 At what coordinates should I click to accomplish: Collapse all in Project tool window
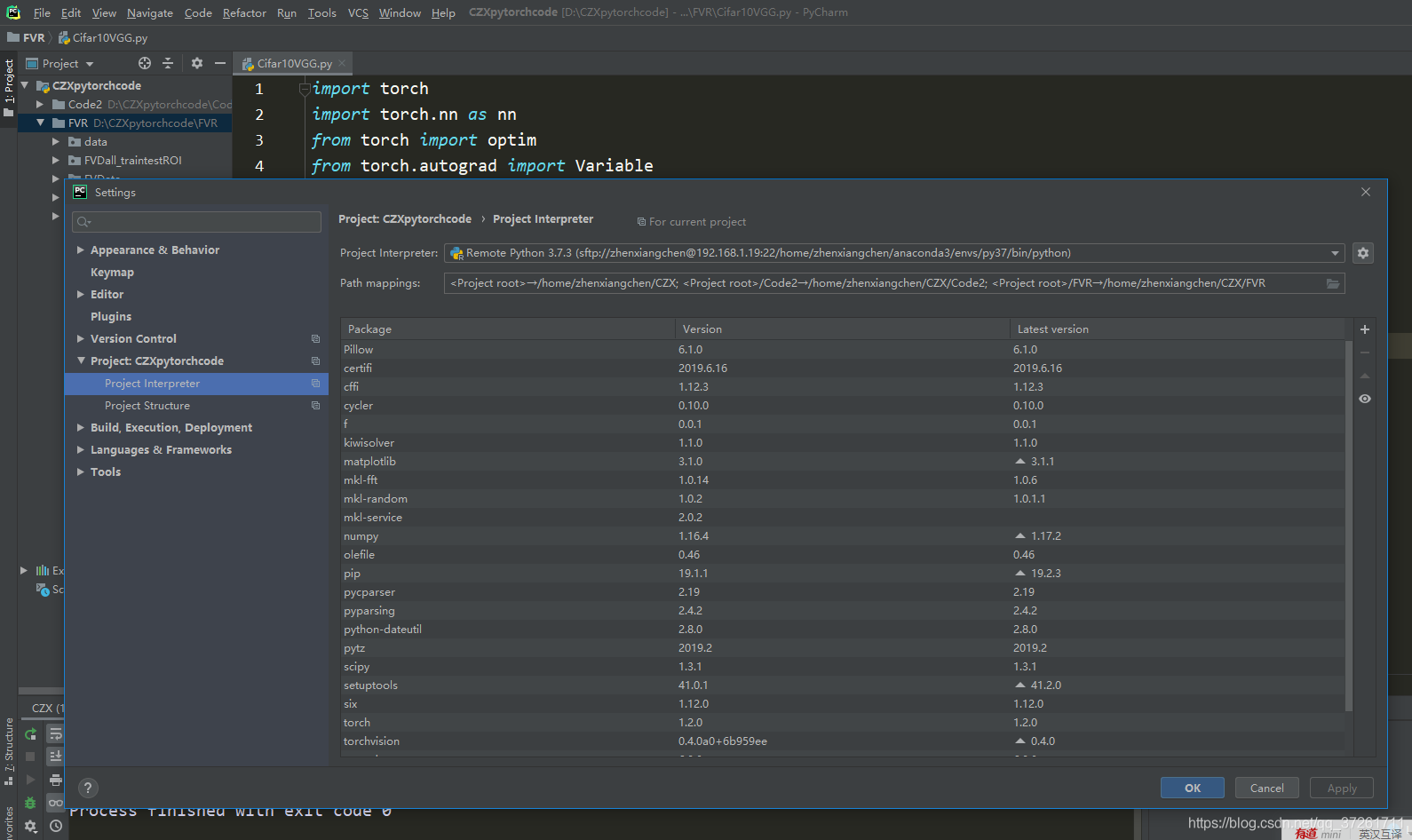point(168,63)
